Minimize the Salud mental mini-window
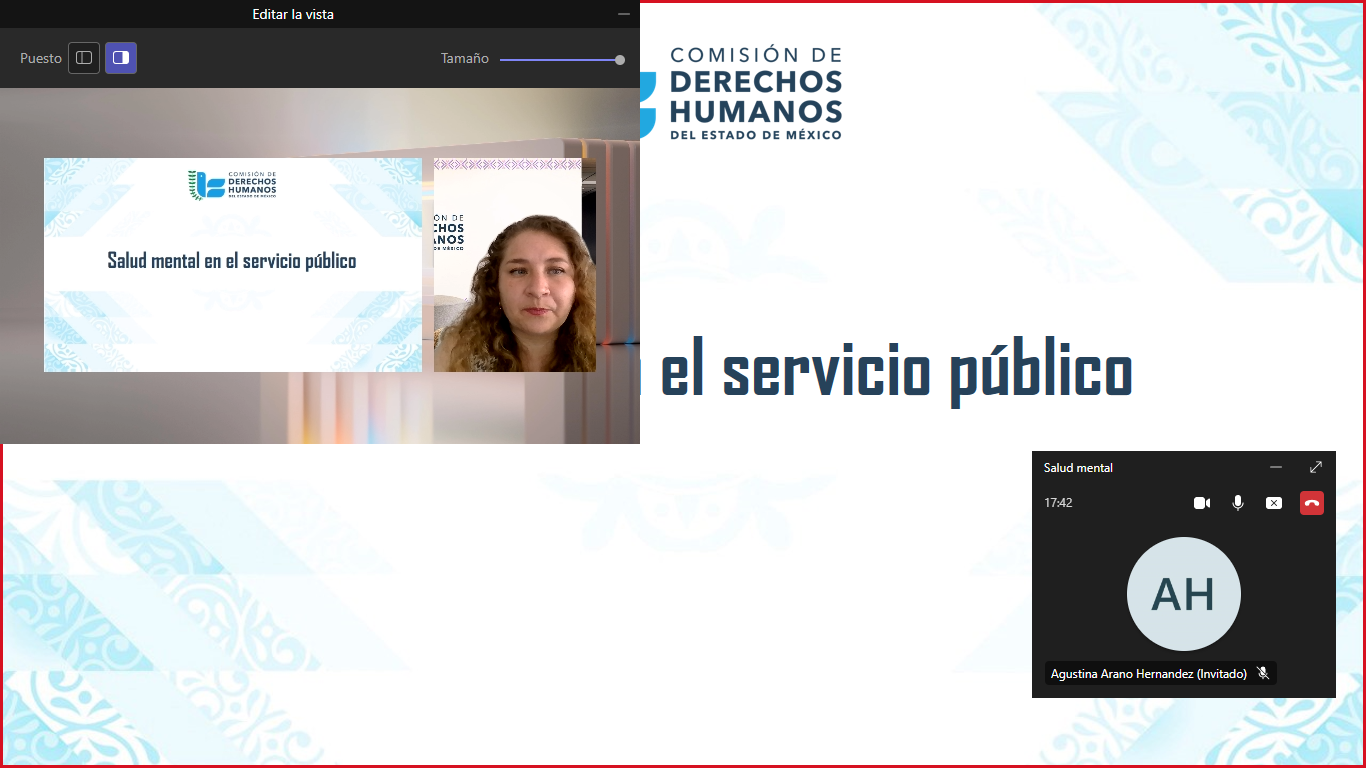The width and height of the screenshot is (1366, 768). (x=1276, y=467)
